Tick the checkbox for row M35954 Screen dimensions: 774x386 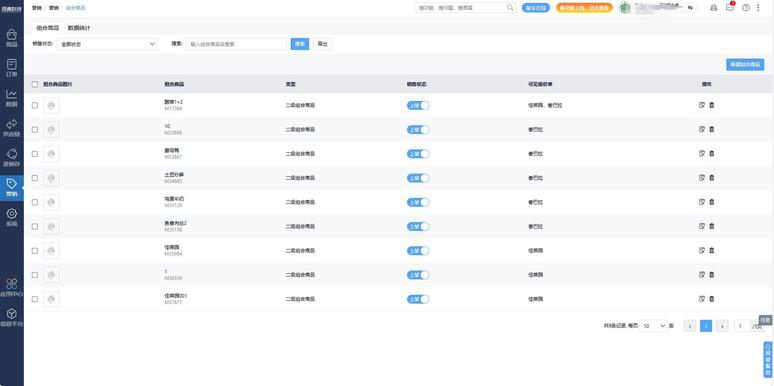pyautogui.click(x=35, y=251)
